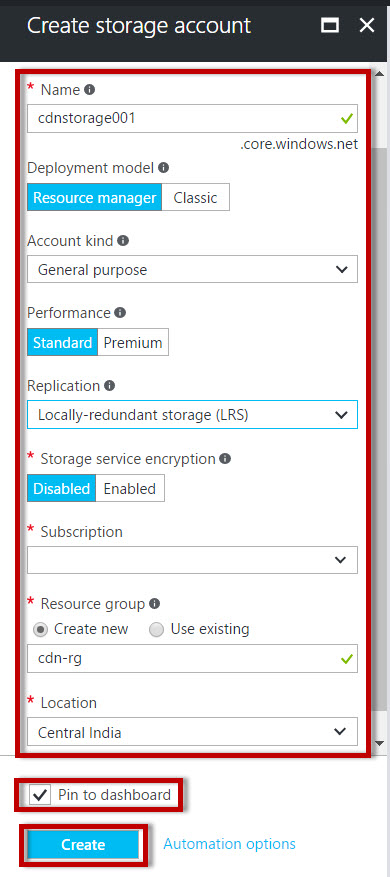Click the Account kind info icon
The image size is (390, 877).
click(x=123, y=241)
